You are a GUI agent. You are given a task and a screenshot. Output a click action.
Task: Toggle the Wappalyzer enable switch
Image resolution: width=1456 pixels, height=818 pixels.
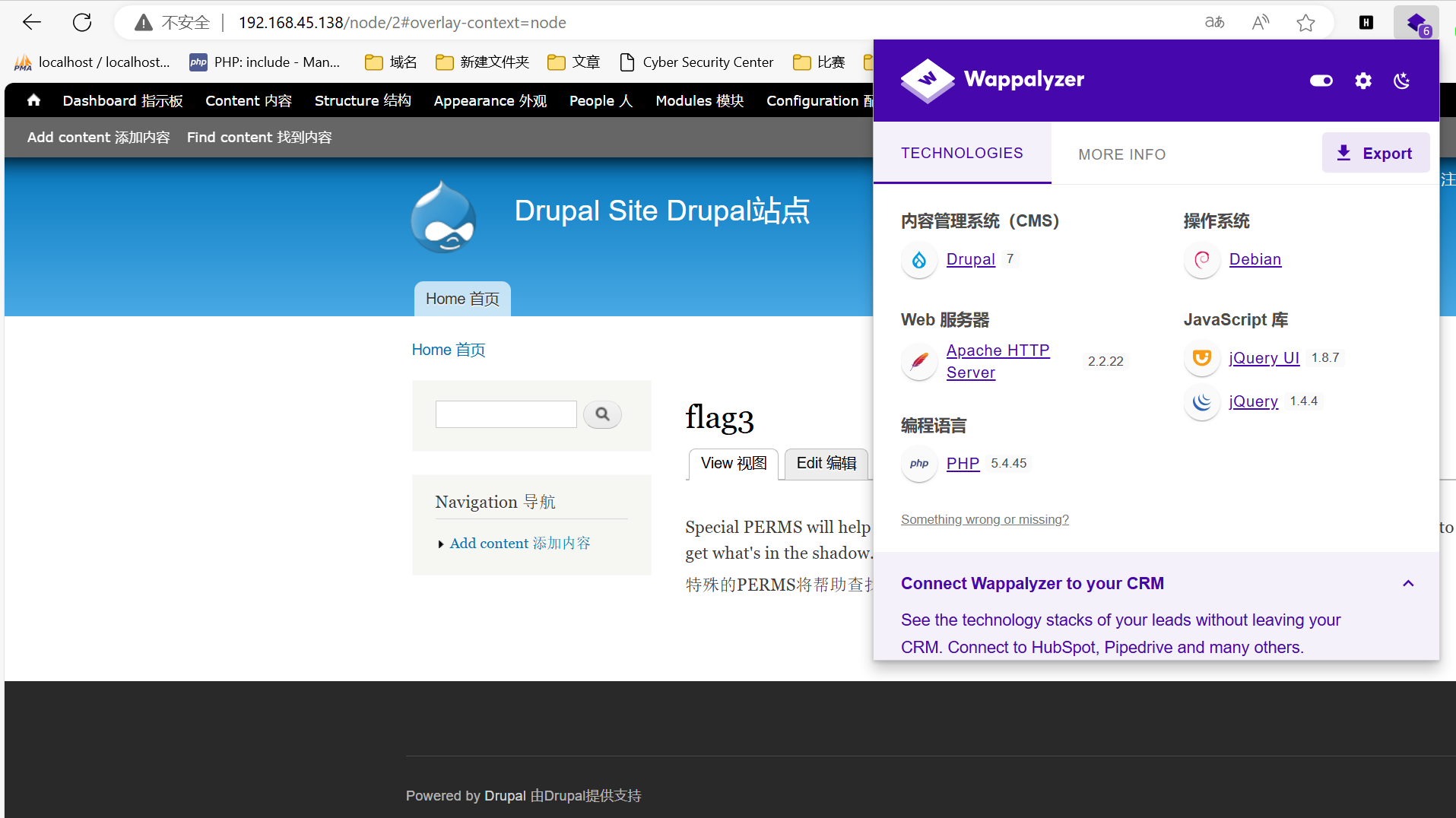1321,81
